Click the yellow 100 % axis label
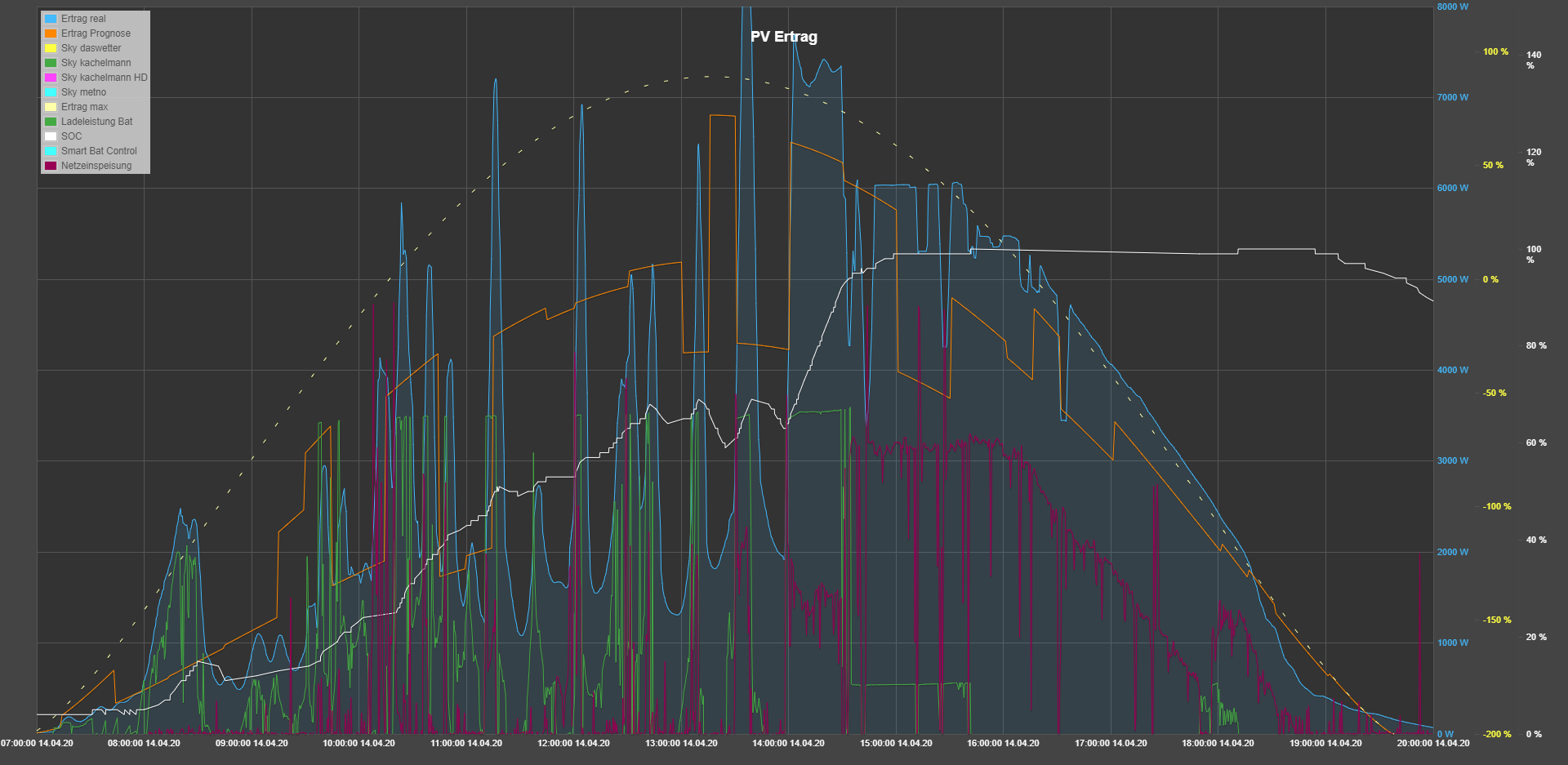The height and width of the screenshot is (765, 1568). [1496, 51]
